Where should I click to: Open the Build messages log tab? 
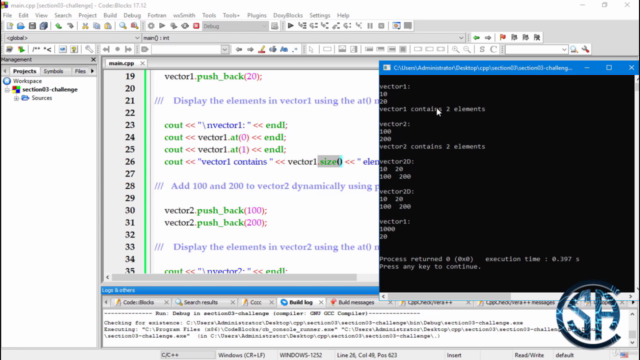(356, 302)
